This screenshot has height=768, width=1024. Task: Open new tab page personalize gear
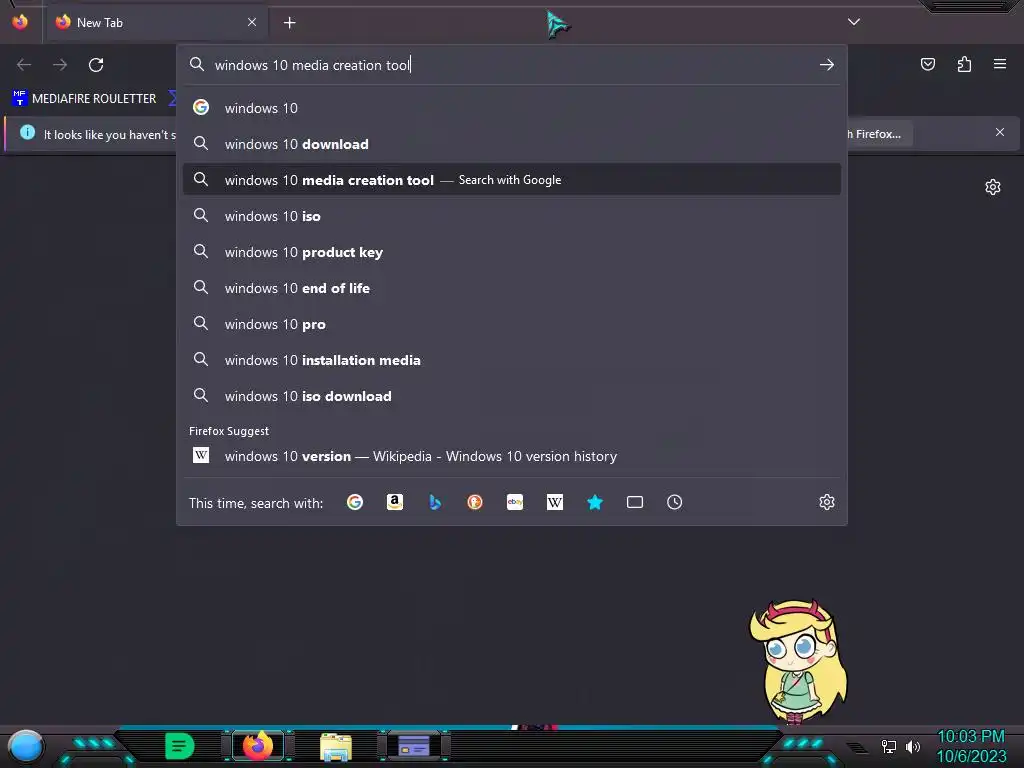click(993, 187)
